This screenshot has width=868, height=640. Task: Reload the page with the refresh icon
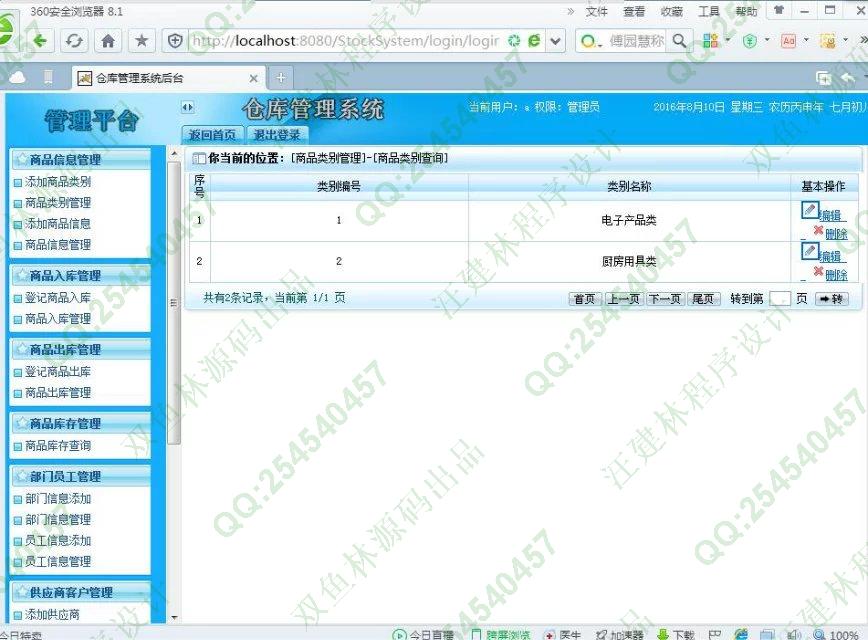coord(74,40)
